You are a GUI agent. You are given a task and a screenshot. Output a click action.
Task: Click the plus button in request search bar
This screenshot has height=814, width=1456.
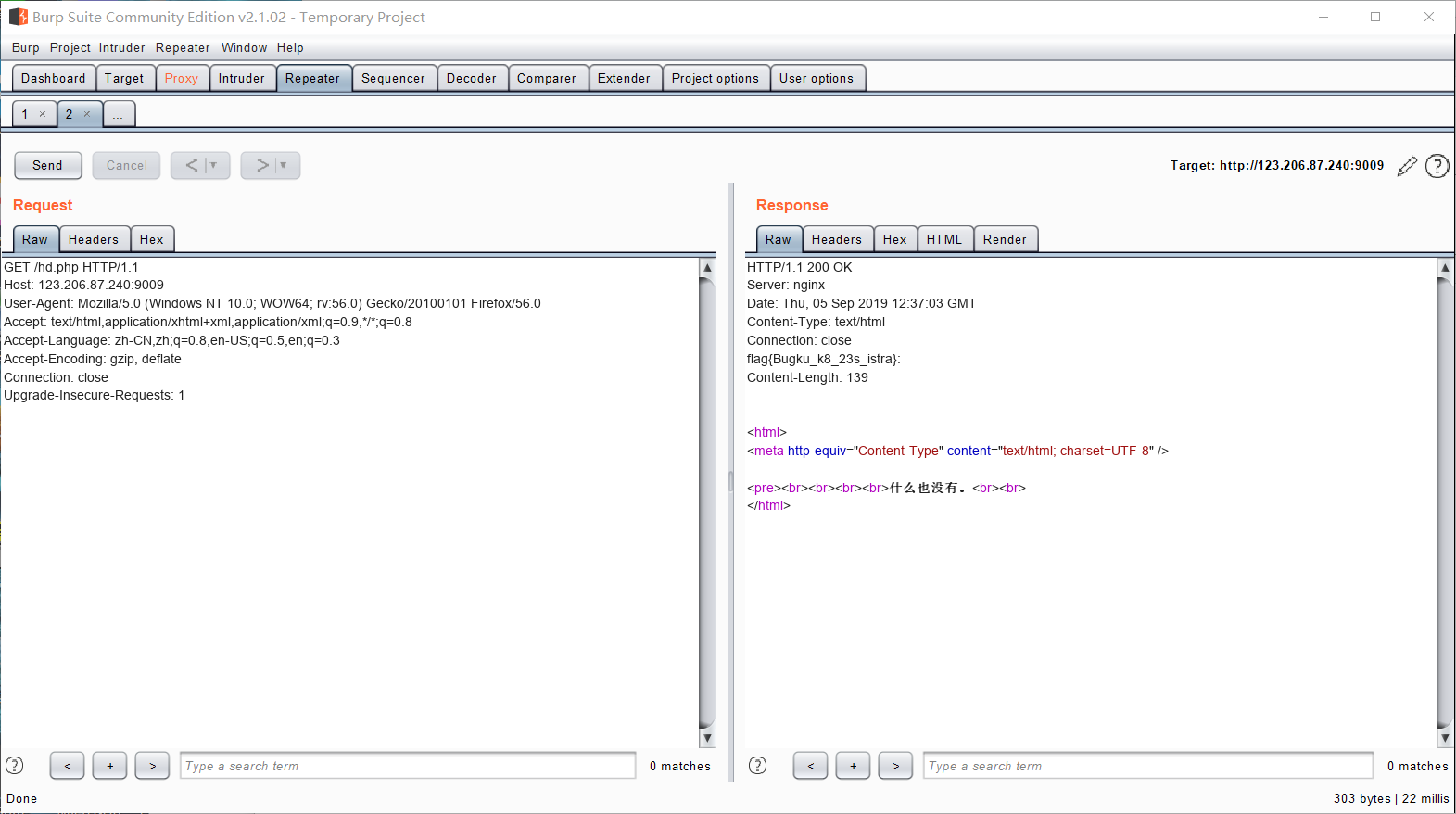click(110, 766)
